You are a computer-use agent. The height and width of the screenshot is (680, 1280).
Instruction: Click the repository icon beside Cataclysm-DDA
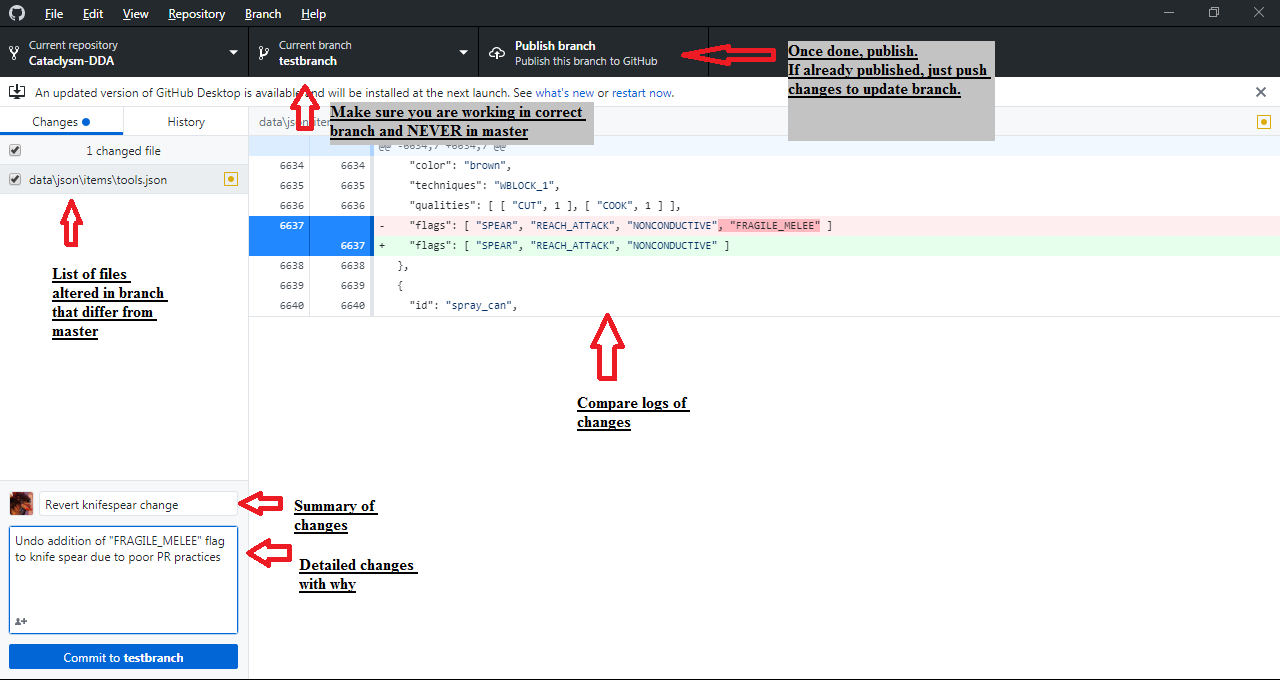(13, 53)
